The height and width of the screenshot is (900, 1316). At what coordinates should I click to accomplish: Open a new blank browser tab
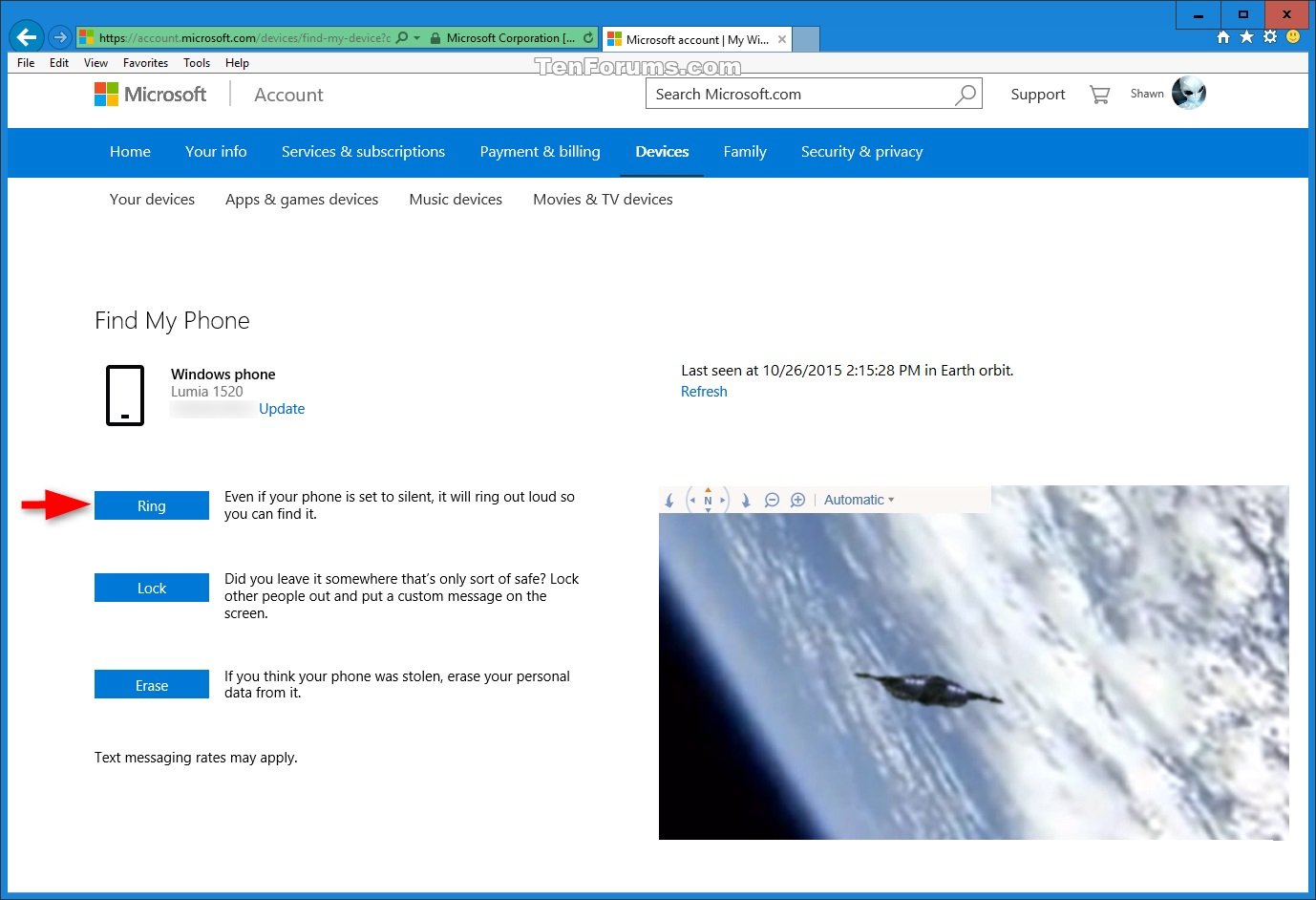(x=806, y=39)
